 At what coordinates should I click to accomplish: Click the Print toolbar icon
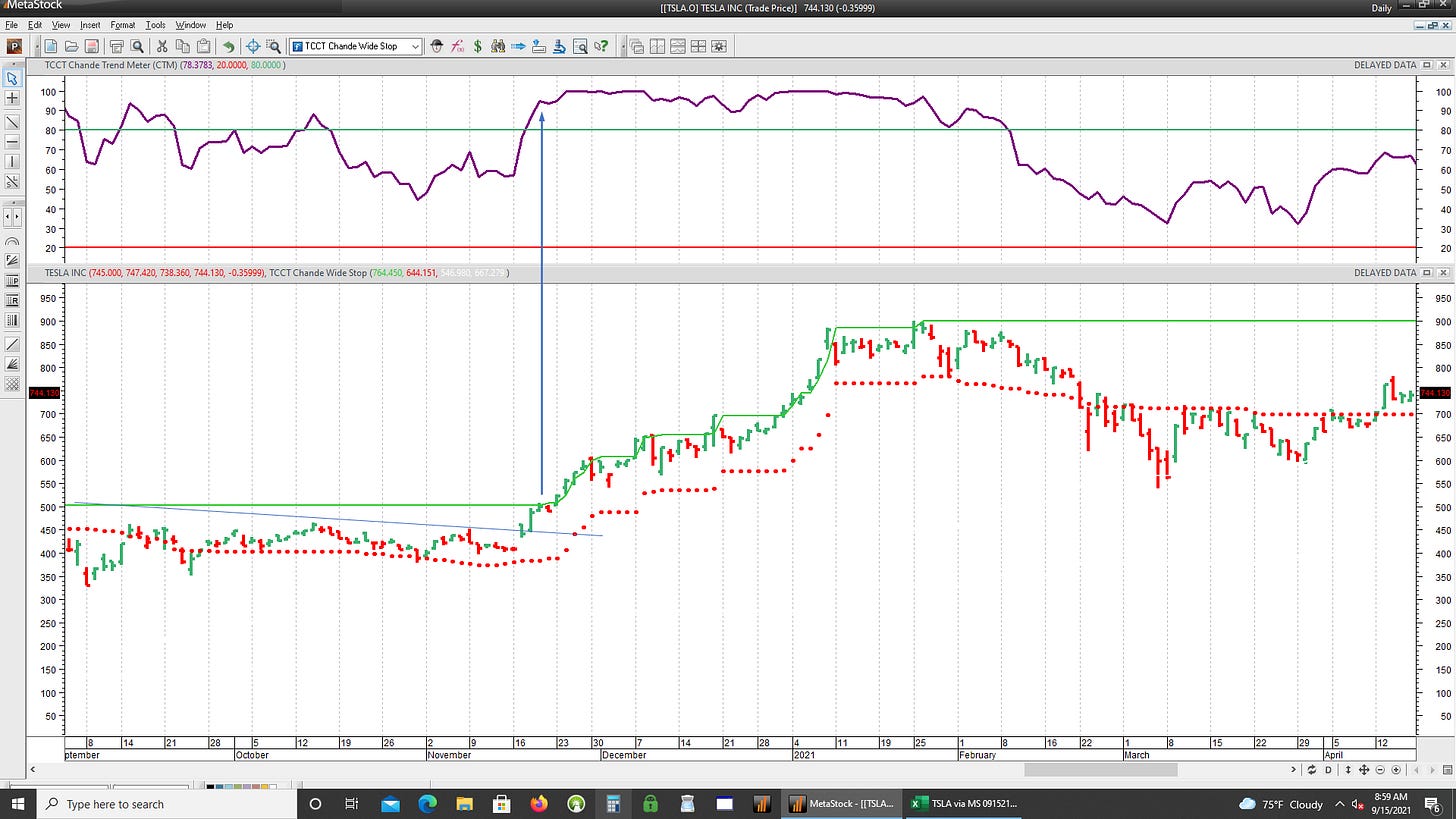(117, 46)
